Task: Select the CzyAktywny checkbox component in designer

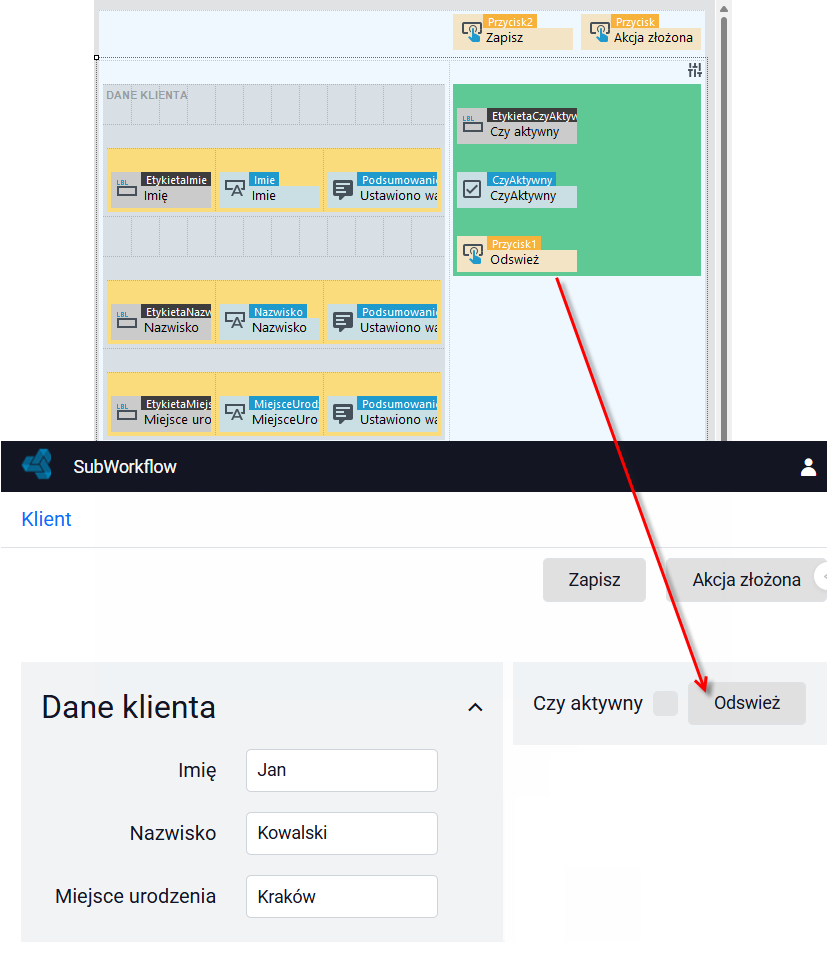Action: [517, 189]
